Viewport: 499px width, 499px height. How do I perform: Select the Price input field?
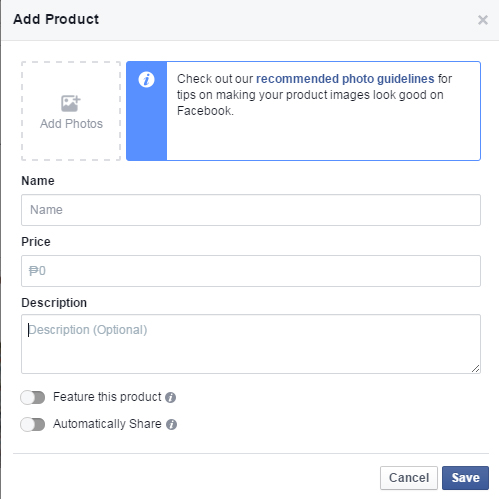coord(251,271)
